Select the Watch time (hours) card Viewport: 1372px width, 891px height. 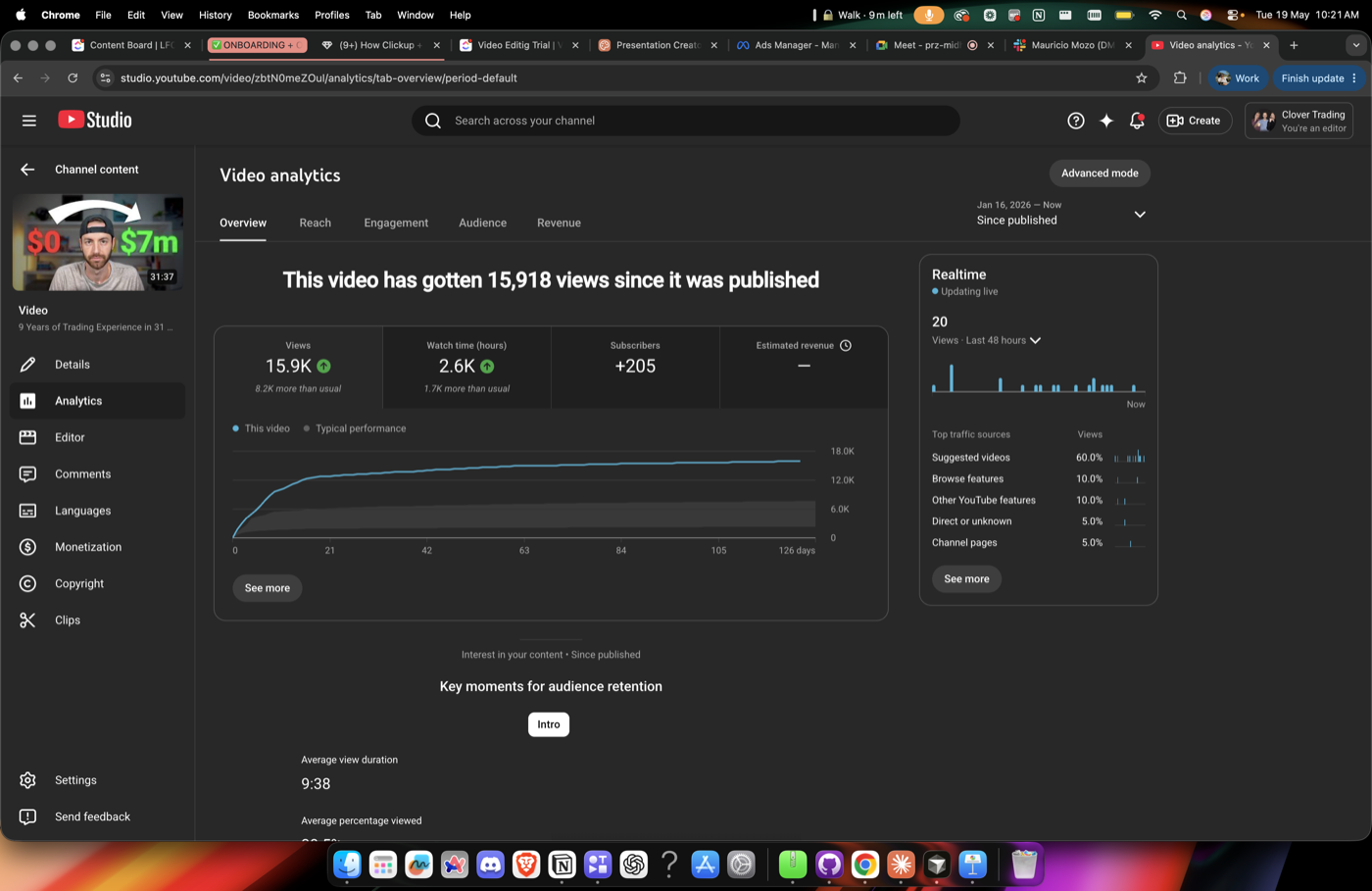[466, 367]
